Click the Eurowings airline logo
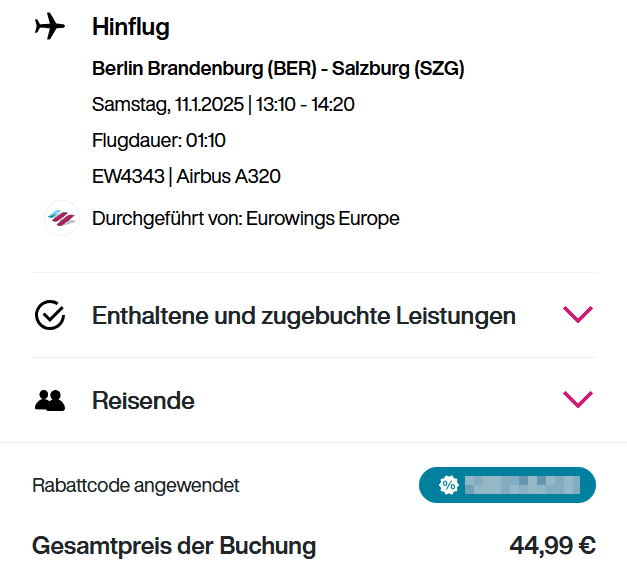Screen dimensions: 627x579 coord(62,218)
